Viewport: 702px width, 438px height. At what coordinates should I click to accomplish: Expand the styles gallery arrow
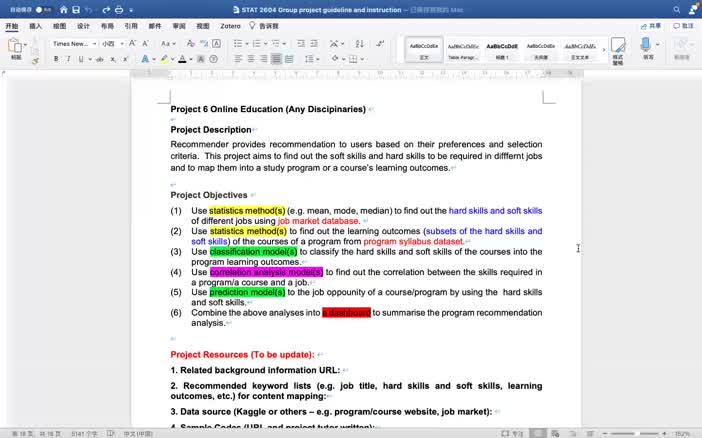pyautogui.click(x=604, y=50)
